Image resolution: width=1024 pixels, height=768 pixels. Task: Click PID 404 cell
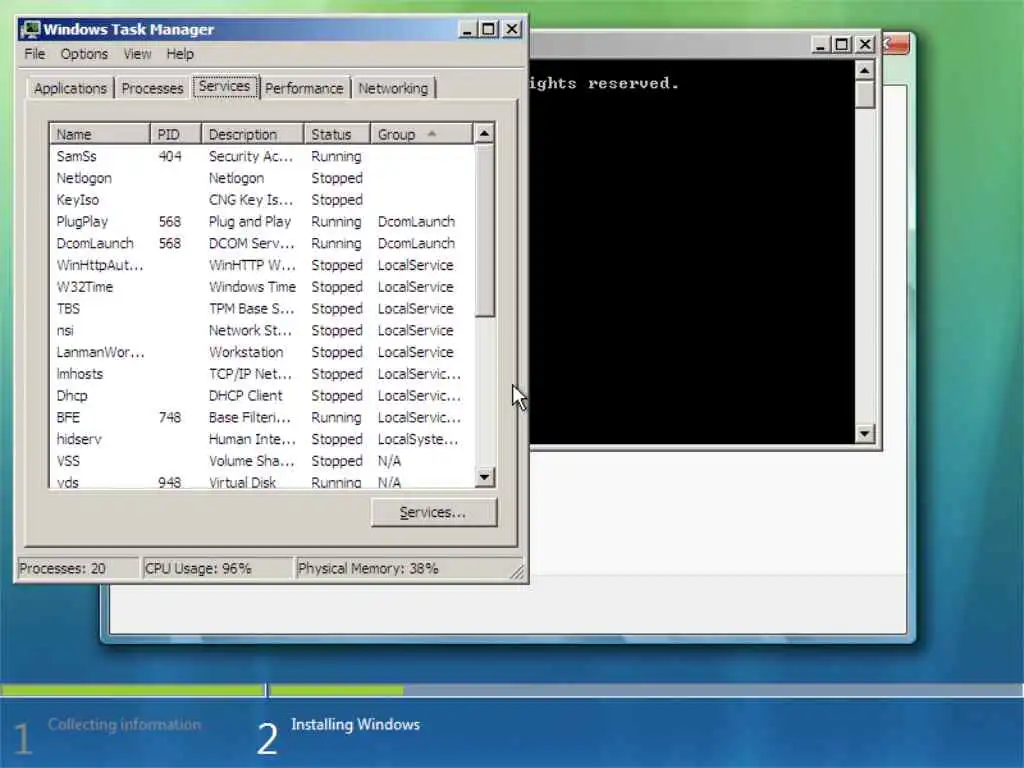(x=170, y=156)
